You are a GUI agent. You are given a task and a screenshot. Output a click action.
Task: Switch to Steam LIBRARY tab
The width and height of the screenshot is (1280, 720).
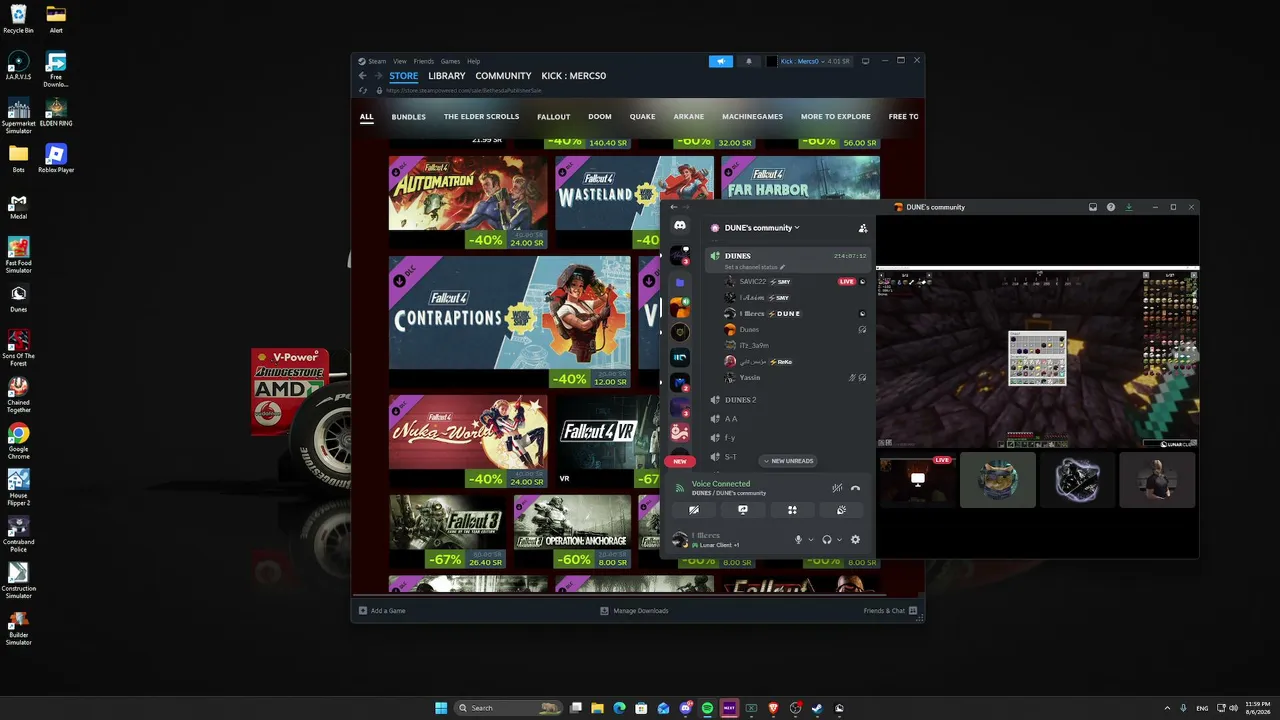click(x=447, y=76)
